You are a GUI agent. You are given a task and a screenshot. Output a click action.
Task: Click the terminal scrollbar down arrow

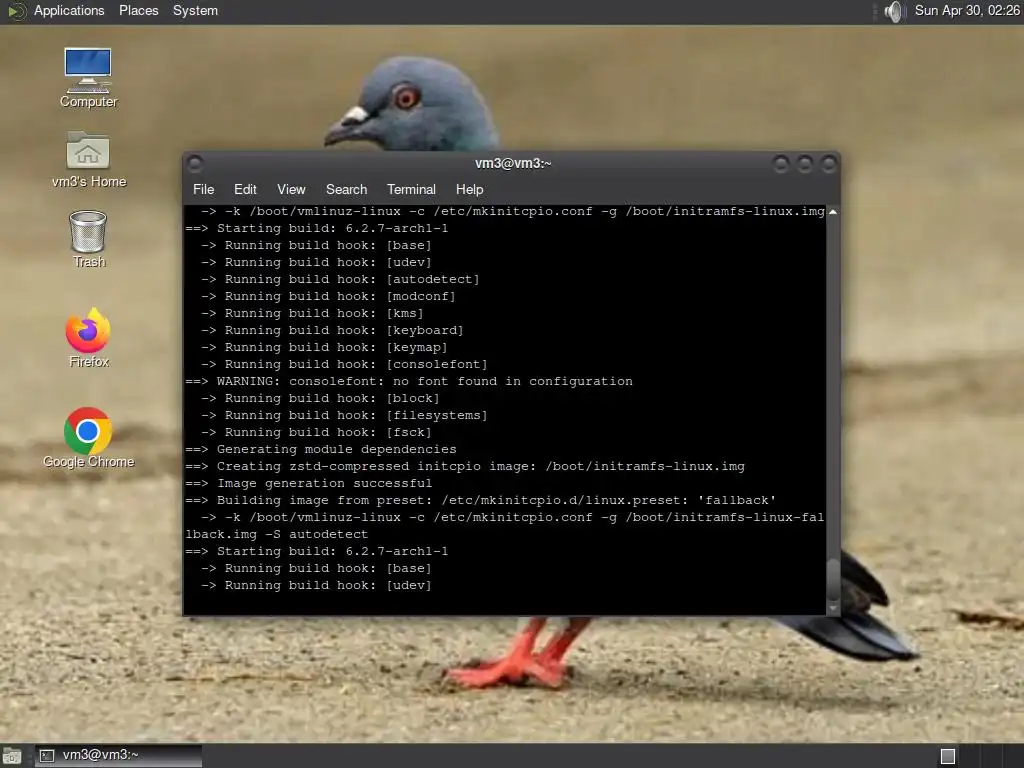click(833, 608)
